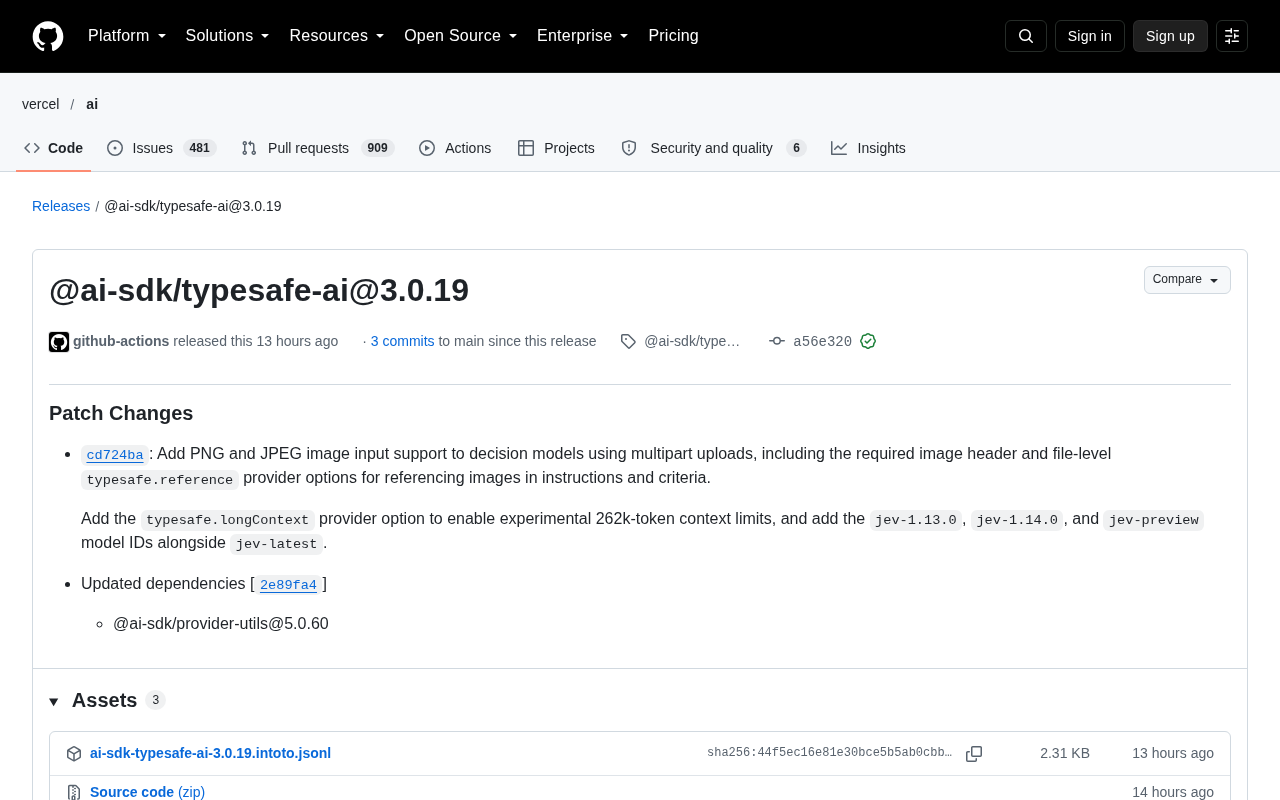Click the commit icon beside a56e320

click(x=777, y=341)
